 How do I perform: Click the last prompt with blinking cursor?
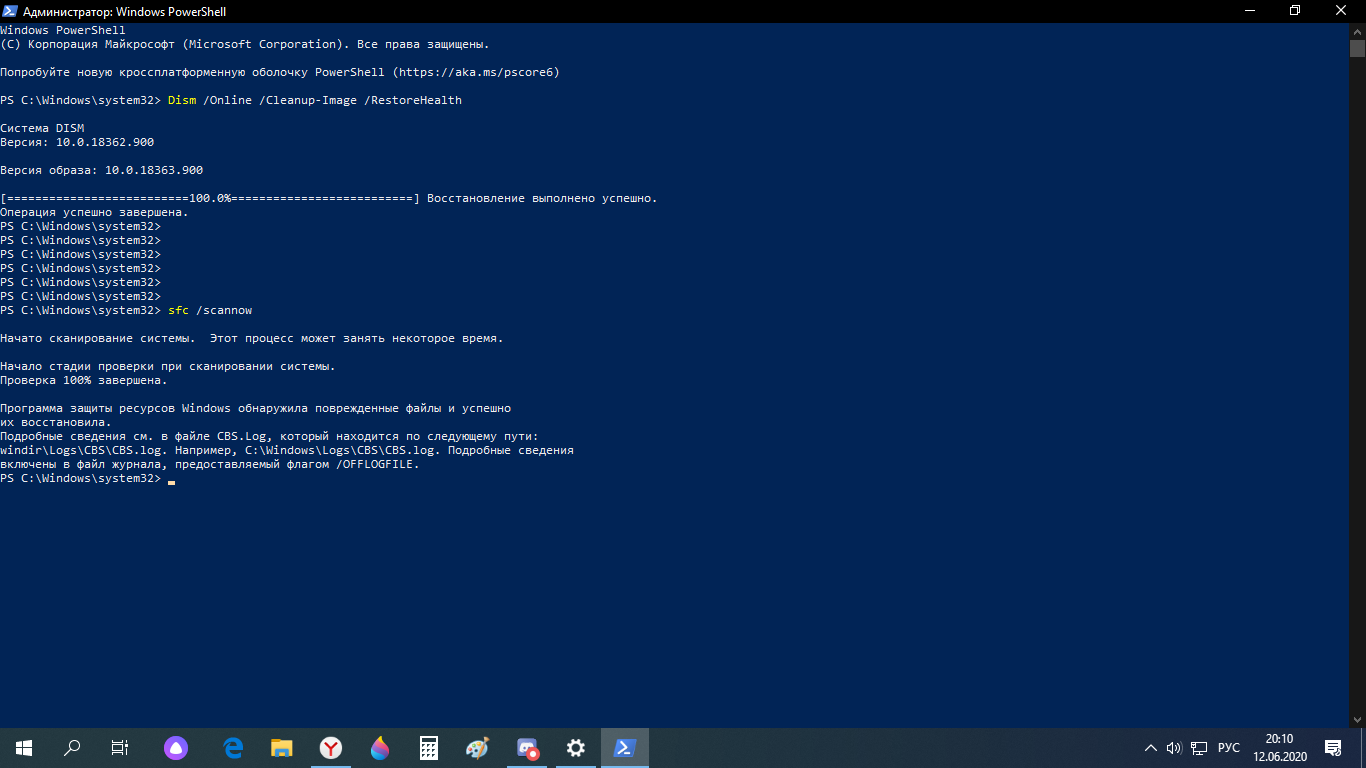(x=87, y=479)
